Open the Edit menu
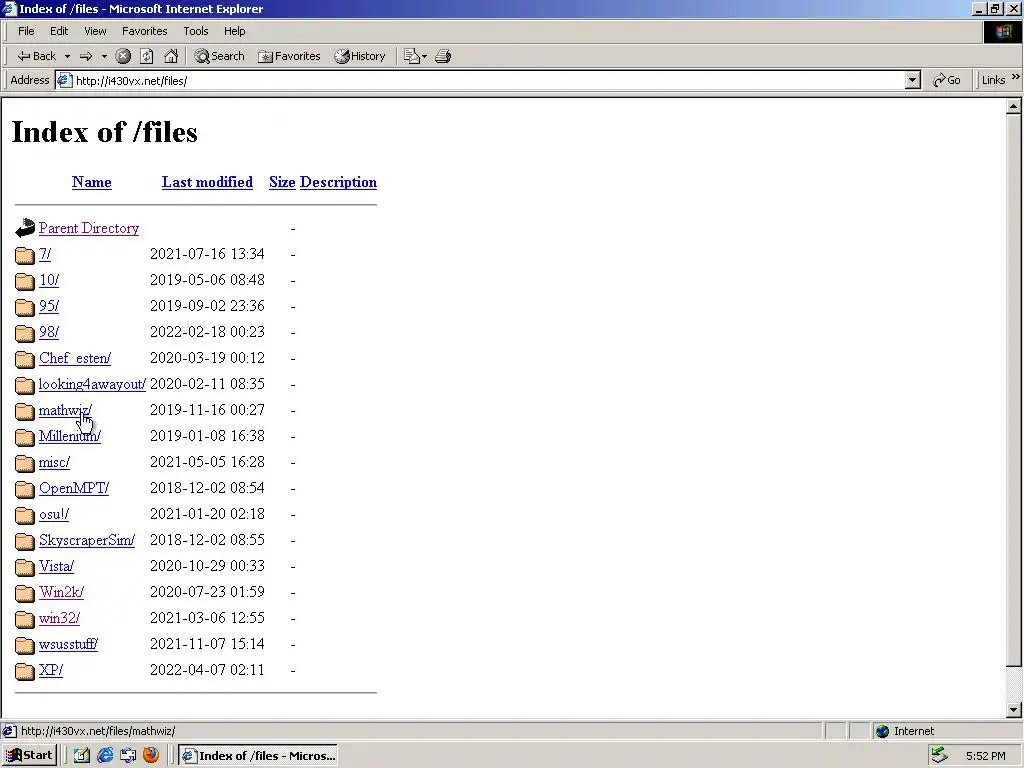1024x768 pixels. (x=59, y=31)
